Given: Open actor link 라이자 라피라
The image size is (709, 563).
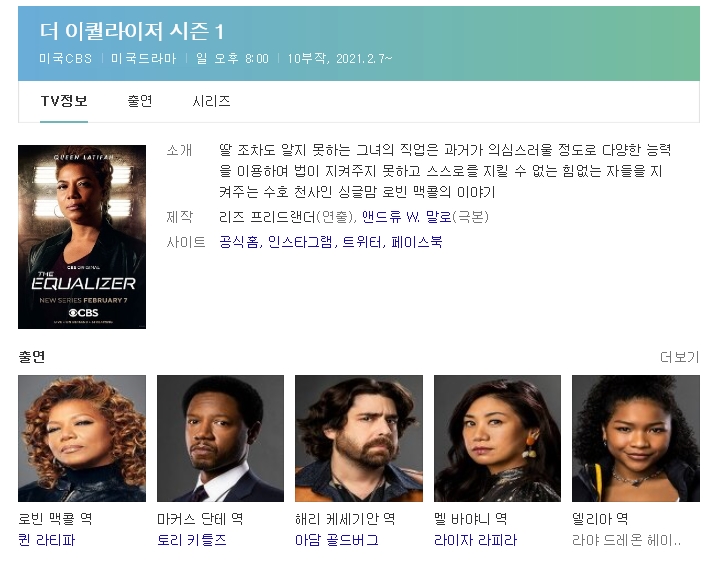Looking at the screenshot, I should pos(475,540).
